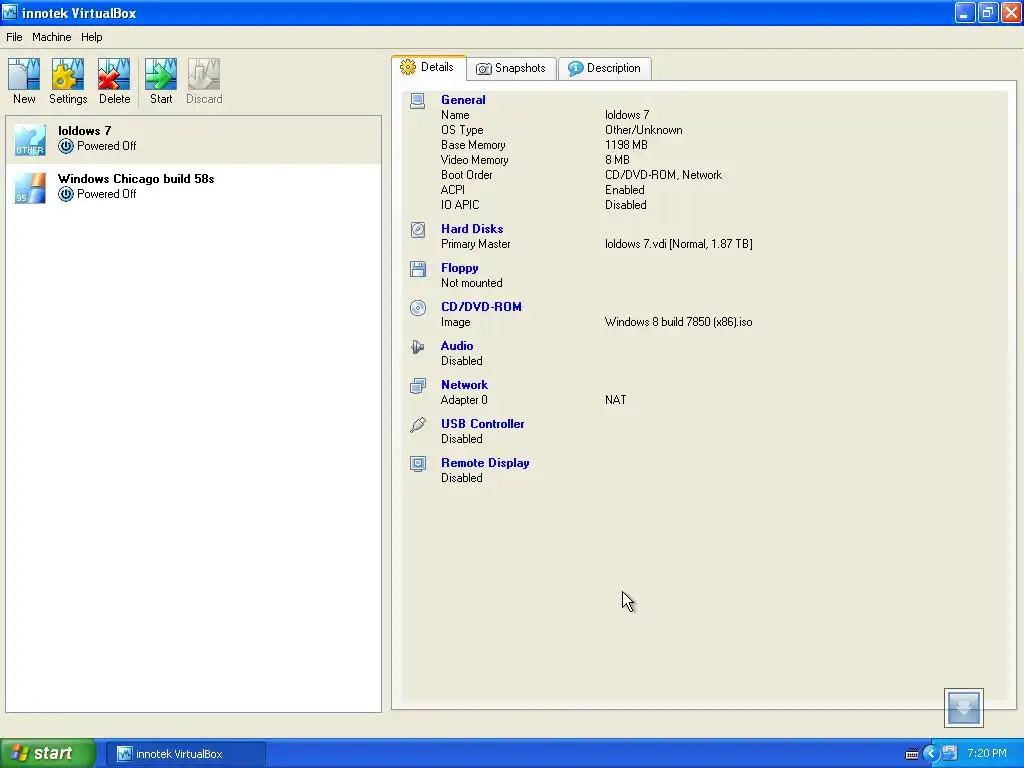Click the Powered Off icon under Windows Chicago
The width and height of the screenshot is (1024, 768).
click(65, 194)
